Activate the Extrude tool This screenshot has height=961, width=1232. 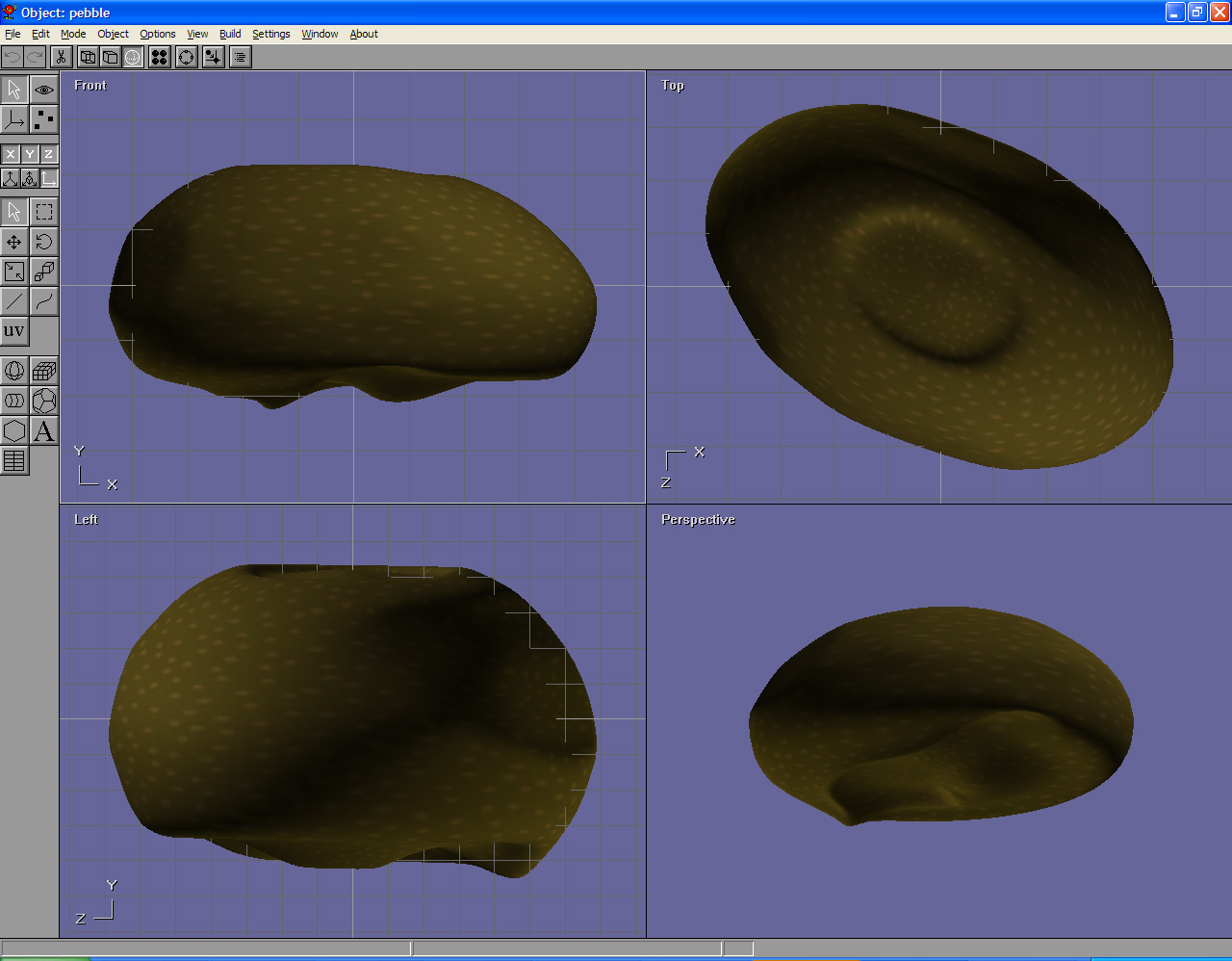tap(44, 272)
